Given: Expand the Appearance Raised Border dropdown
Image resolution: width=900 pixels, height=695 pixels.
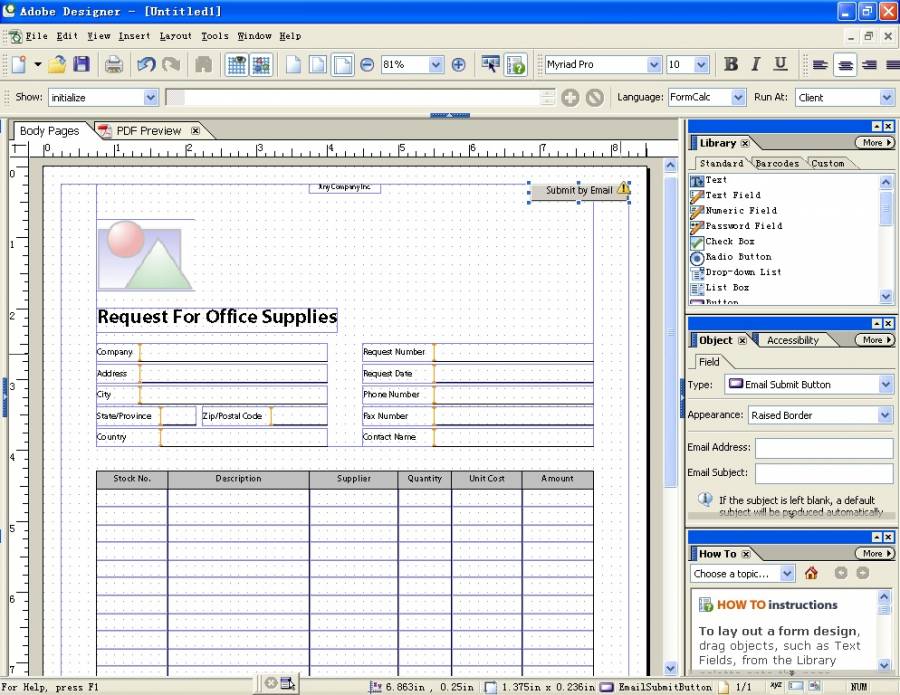Looking at the screenshot, I should [885, 415].
